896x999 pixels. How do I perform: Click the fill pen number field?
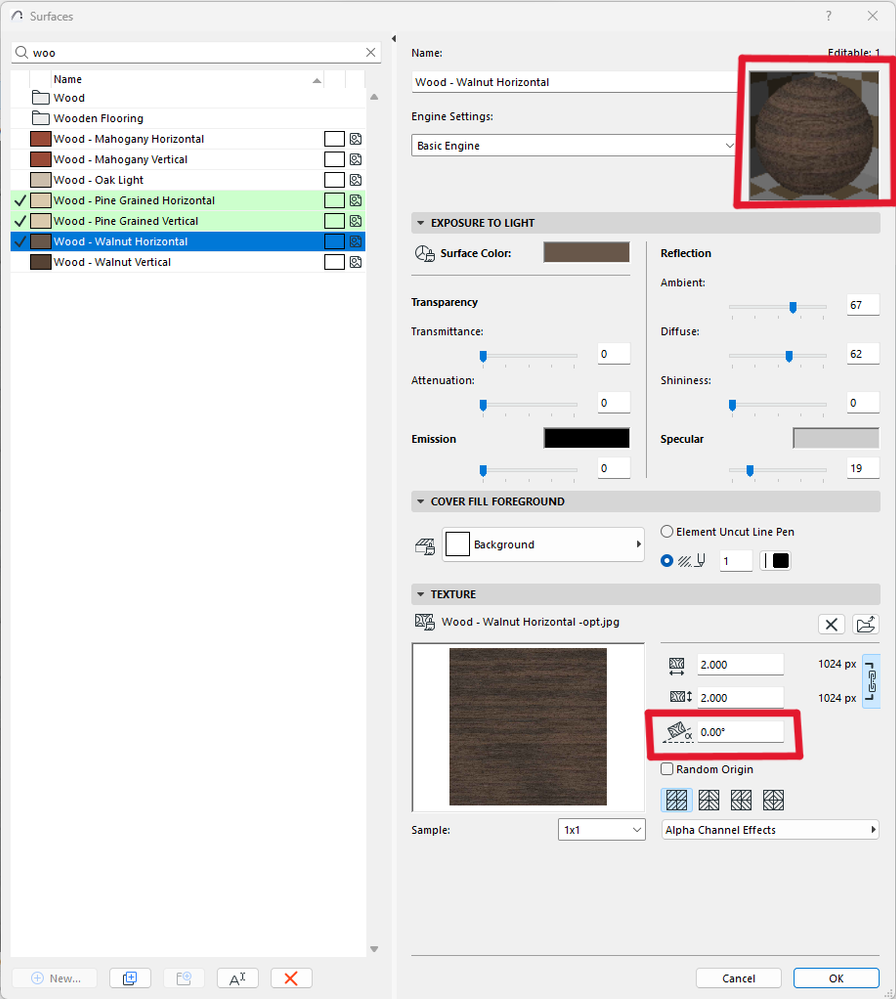point(736,561)
